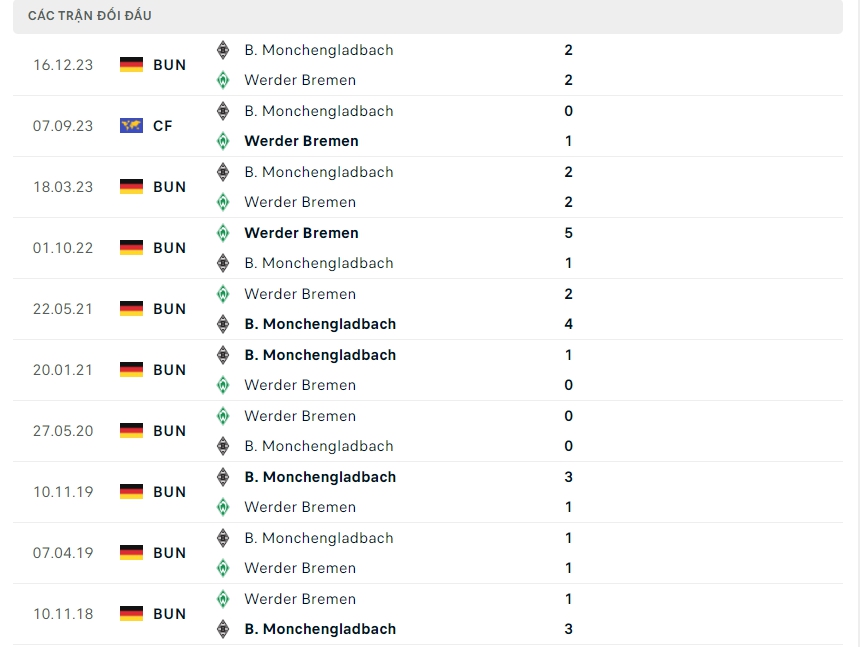860x647 pixels.
Task: Click Gladbach crest in the 10.11.19 match
Action: pyautogui.click(x=223, y=477)
